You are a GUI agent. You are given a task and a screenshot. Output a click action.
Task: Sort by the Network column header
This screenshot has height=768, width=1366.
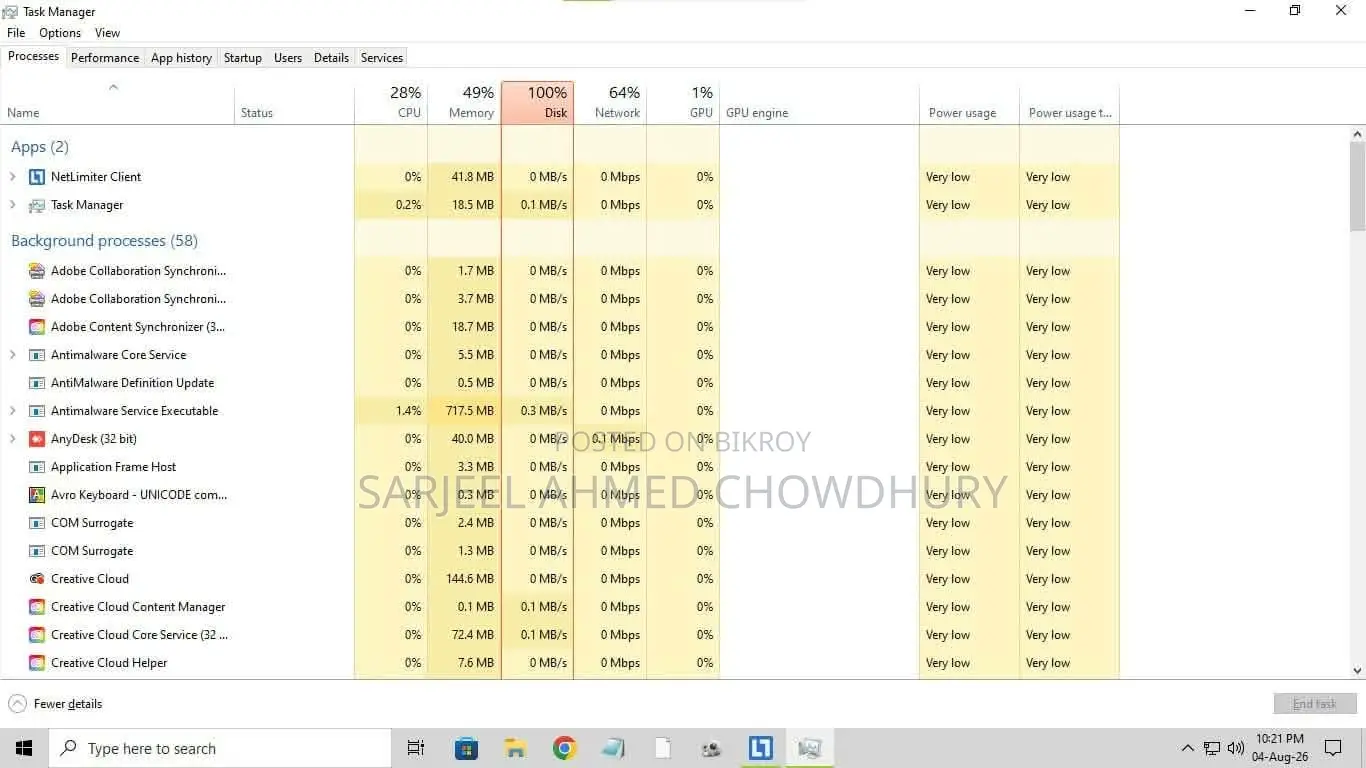point(610,103)
